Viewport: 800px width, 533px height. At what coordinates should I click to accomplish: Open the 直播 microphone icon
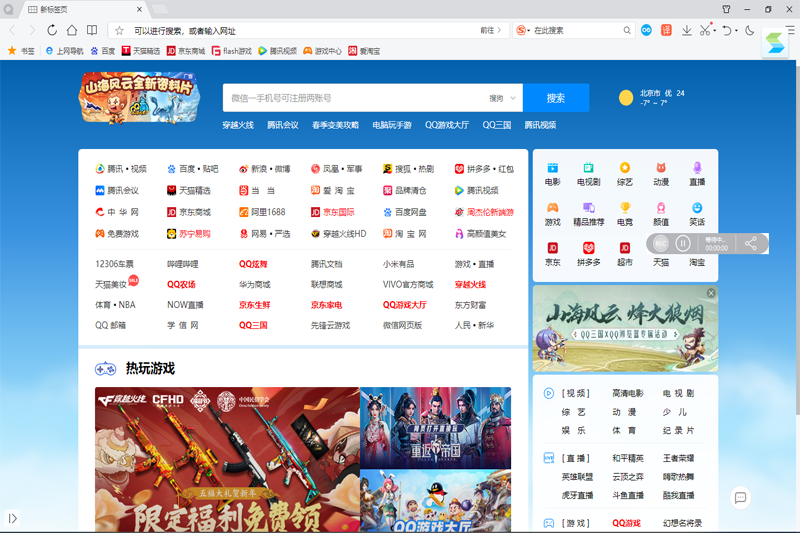[x=697, y=174]
